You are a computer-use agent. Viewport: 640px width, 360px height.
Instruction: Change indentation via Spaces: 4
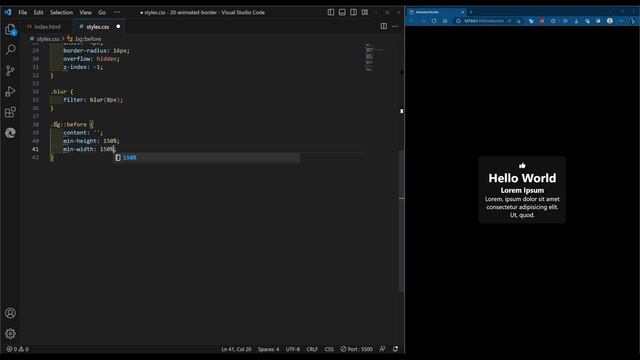(269, 349)
